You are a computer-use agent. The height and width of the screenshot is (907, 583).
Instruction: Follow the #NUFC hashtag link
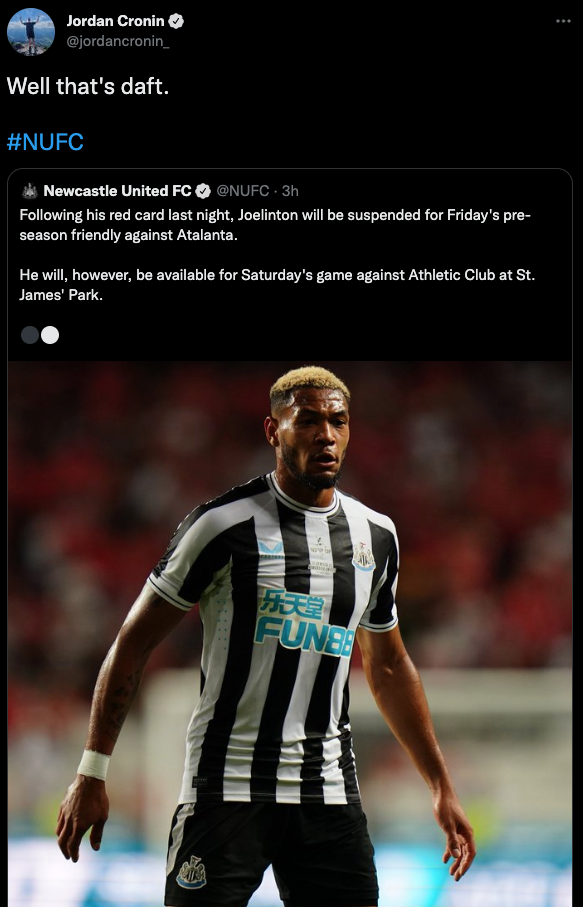(x=45, y=142)
